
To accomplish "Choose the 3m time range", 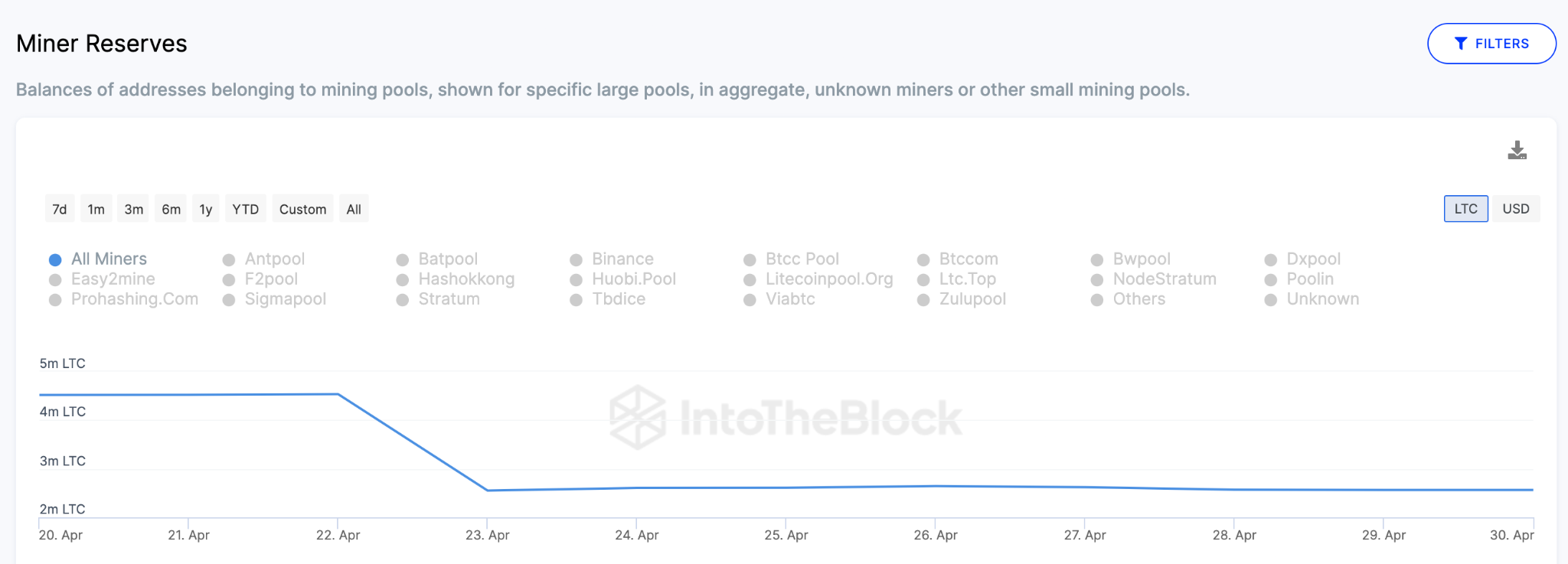I will pos(134,209).
